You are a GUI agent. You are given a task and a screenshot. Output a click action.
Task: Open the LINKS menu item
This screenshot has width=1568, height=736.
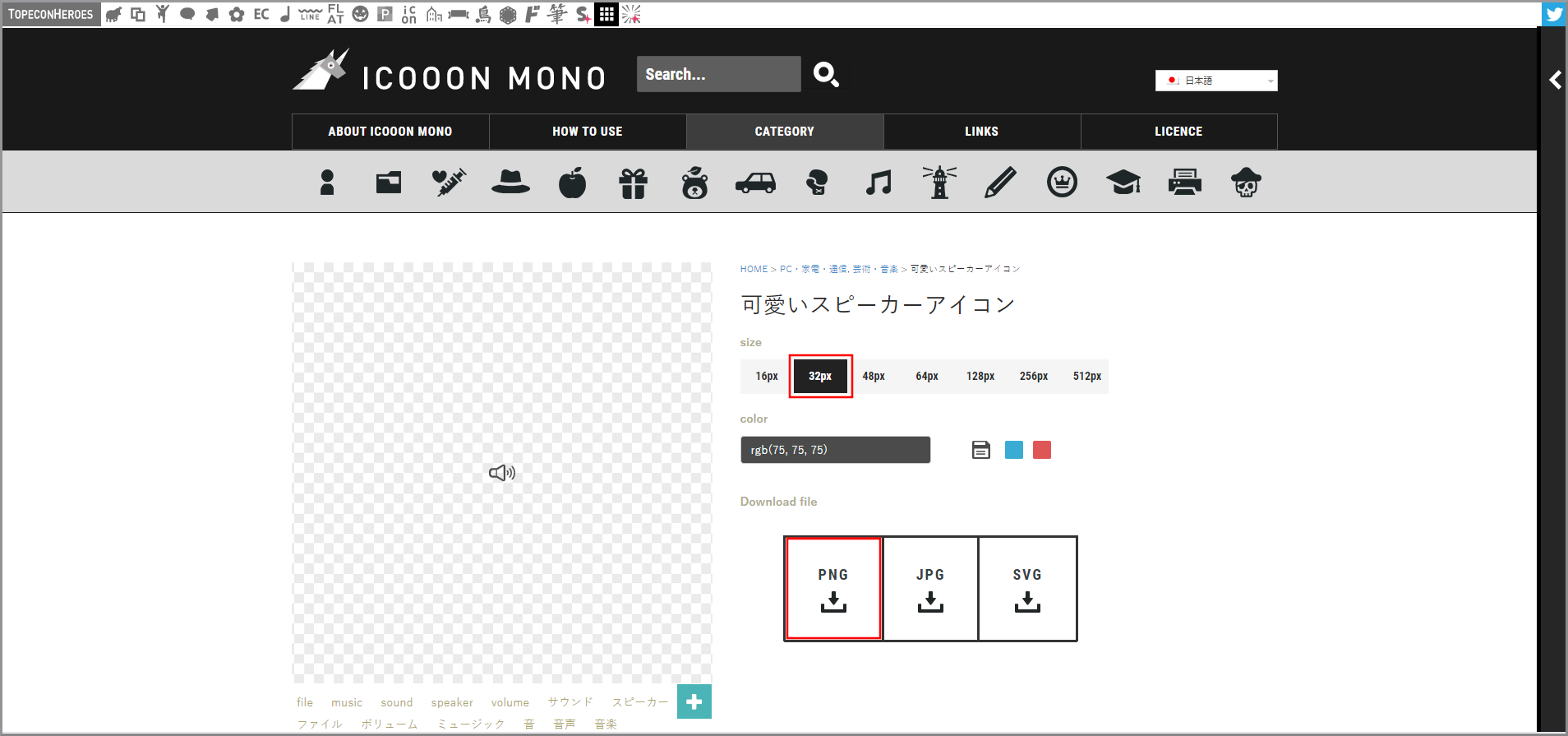click(982, 132)
